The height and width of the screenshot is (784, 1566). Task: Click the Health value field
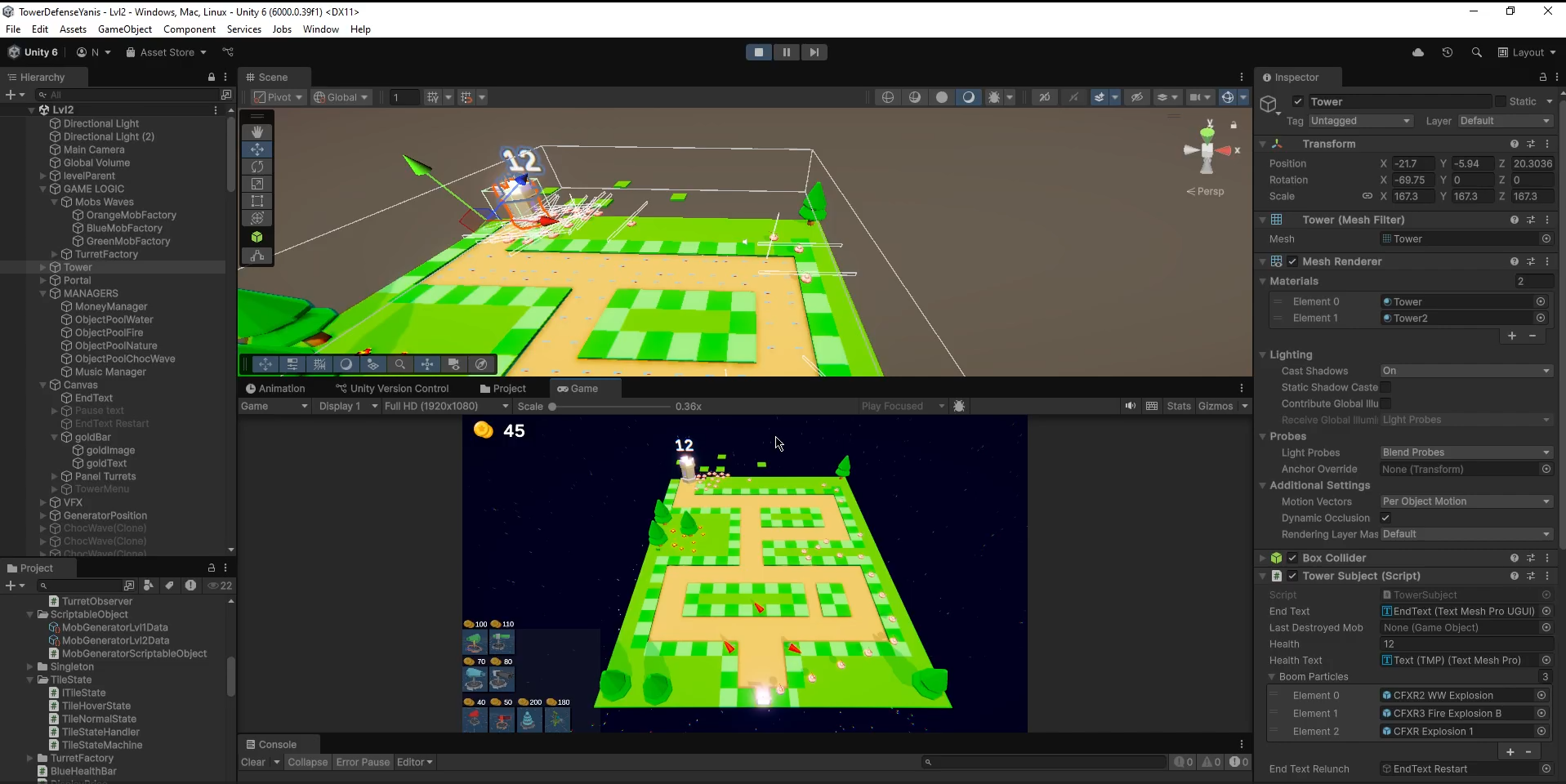pyautogui.click(x=1466, y=644)
